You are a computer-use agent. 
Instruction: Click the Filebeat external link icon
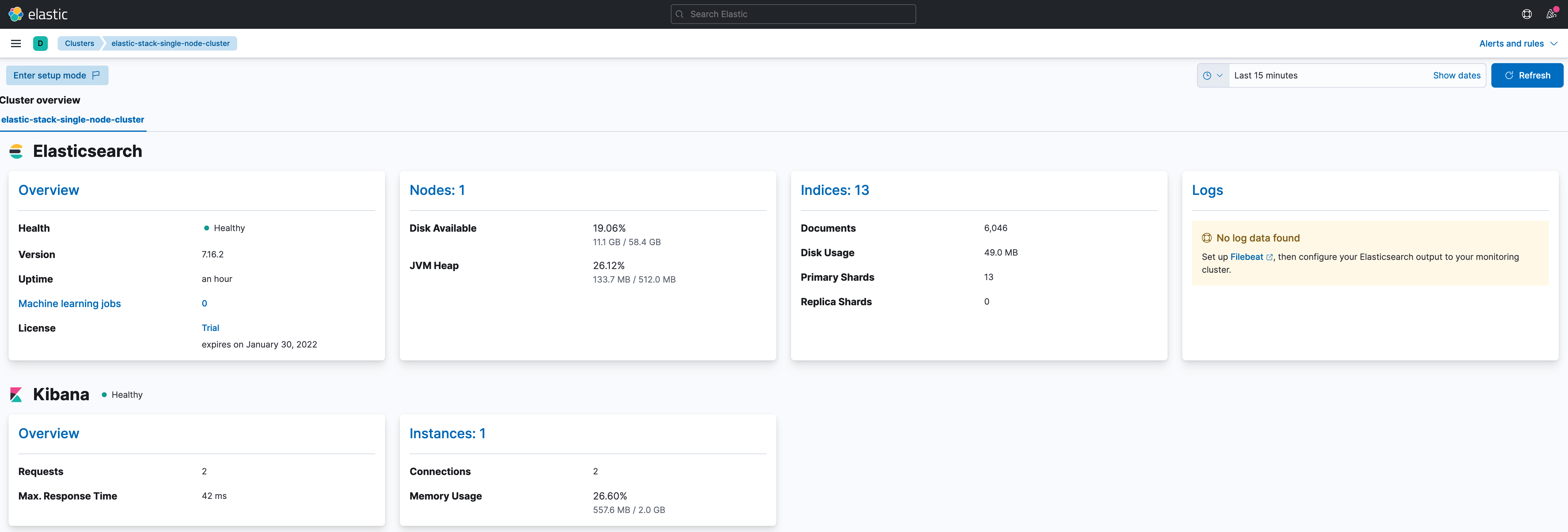(x=1269, y=257)
